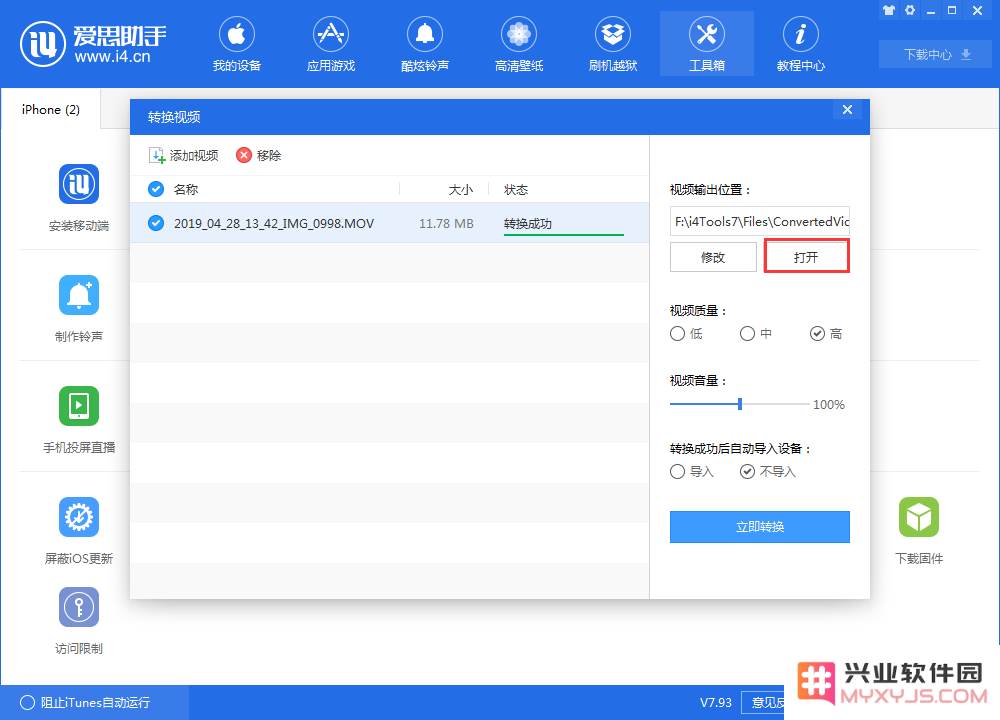Open 教程中心 tutorial center
Image resolution: width=1000 pixels, height=720 pixels.
pyautogui.click(x=800, y=44)
